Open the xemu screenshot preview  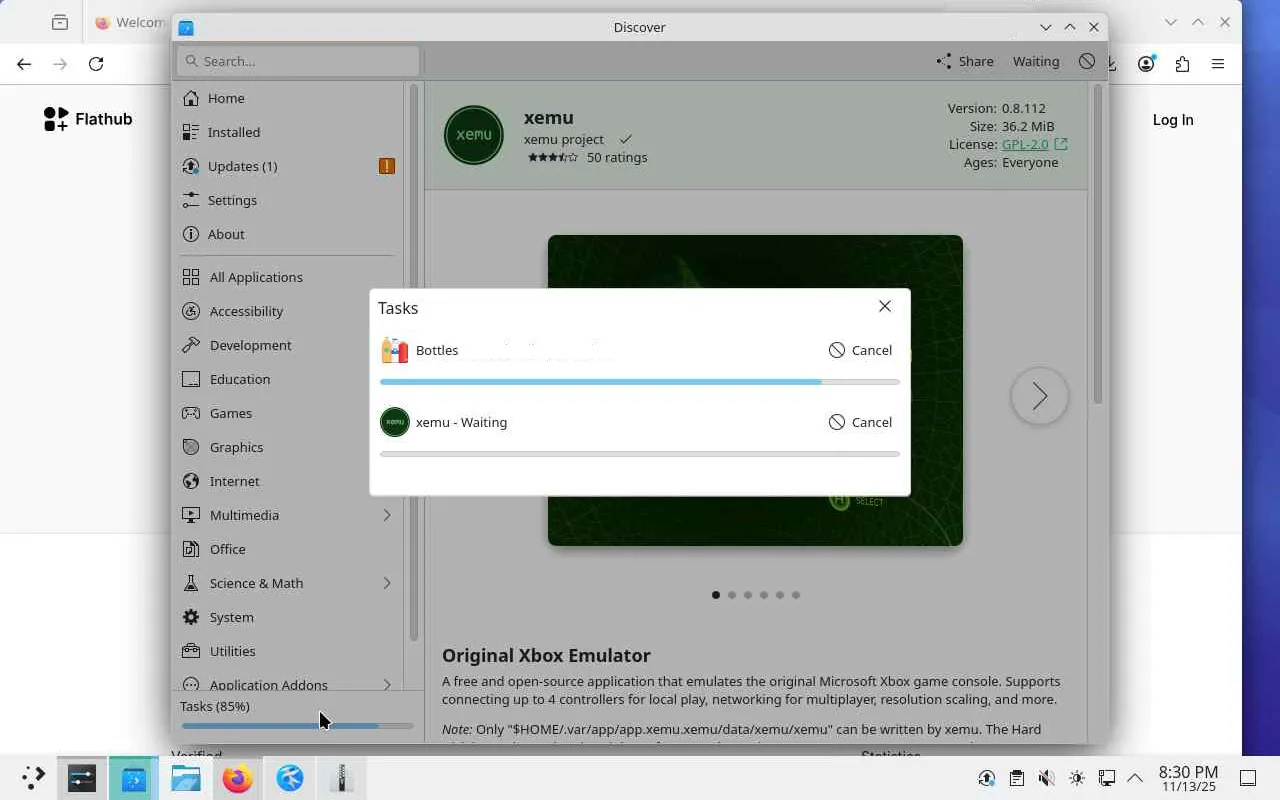click(x=755, y=390)
